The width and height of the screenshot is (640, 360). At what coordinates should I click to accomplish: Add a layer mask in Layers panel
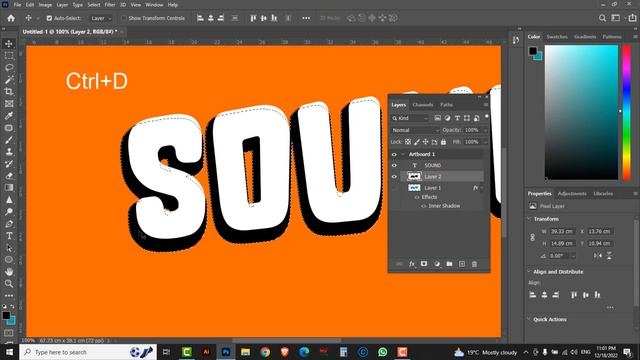click(x=424, y=264)
